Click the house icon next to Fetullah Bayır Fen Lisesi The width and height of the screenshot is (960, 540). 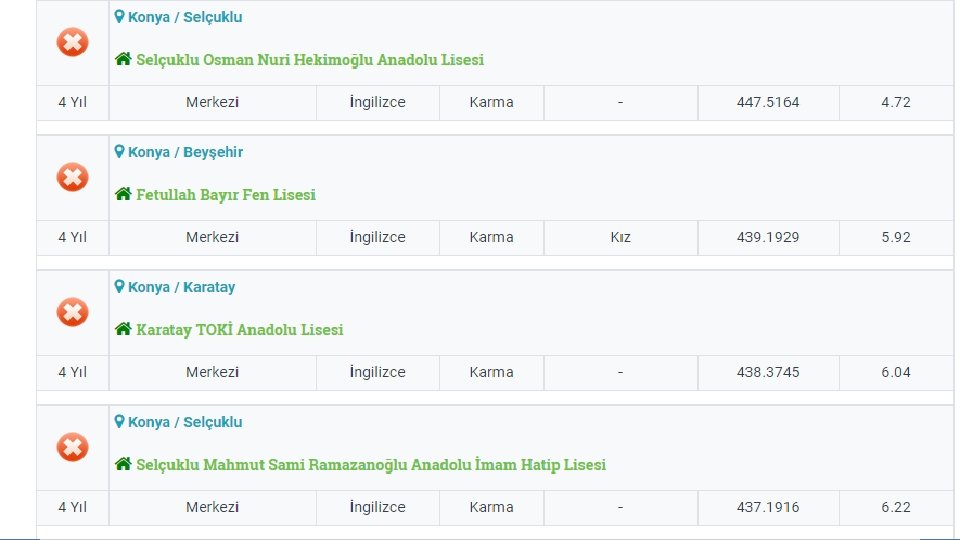click(123, 194)
